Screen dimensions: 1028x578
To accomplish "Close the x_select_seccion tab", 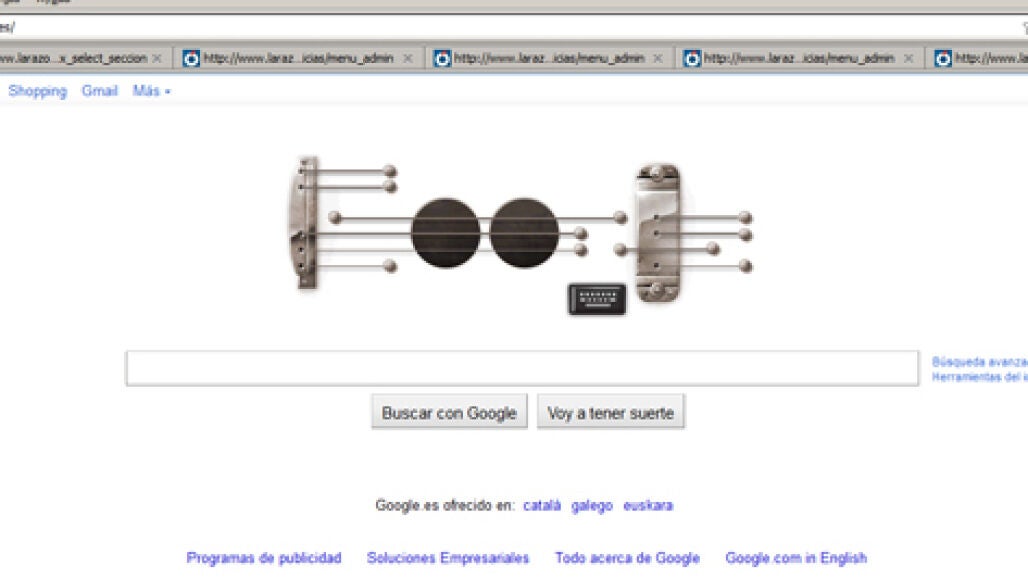I will (x=157, y=58).
